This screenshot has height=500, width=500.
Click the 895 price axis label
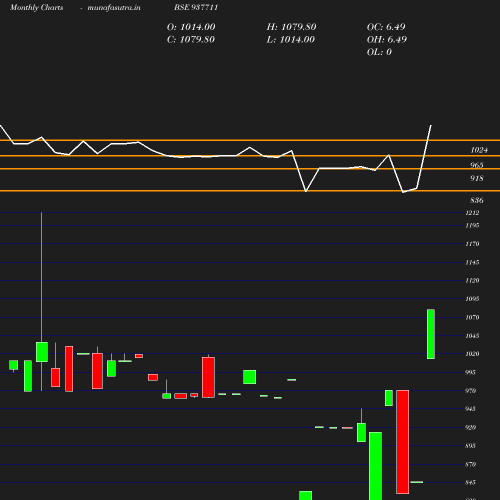470,446
